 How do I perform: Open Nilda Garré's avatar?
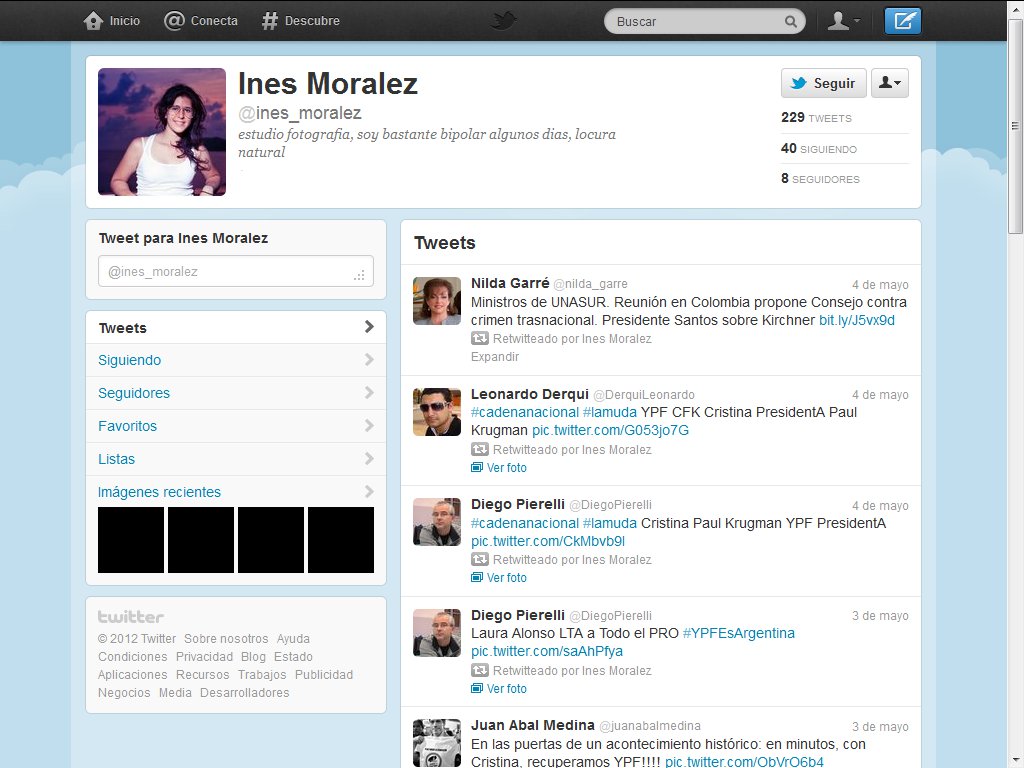437,301
